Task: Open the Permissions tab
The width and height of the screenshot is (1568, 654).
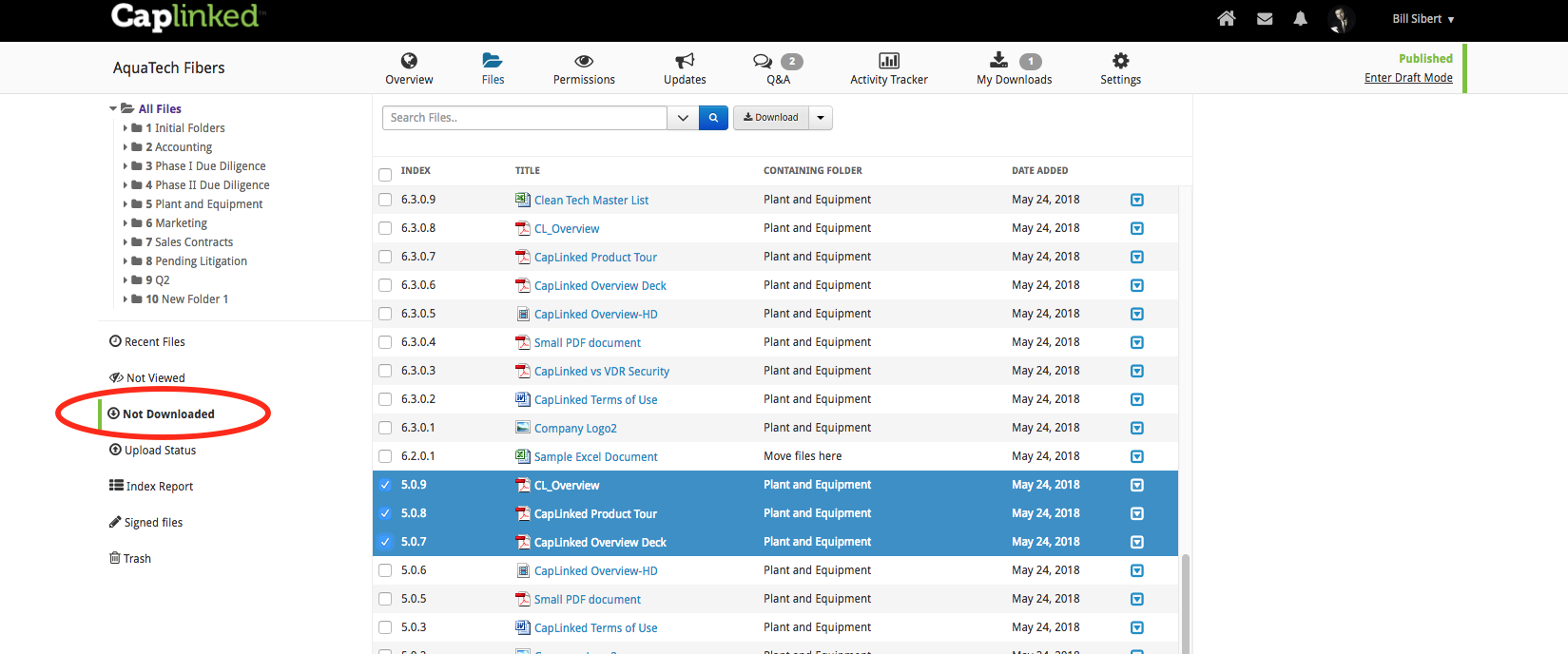Action: coord(584,69)
